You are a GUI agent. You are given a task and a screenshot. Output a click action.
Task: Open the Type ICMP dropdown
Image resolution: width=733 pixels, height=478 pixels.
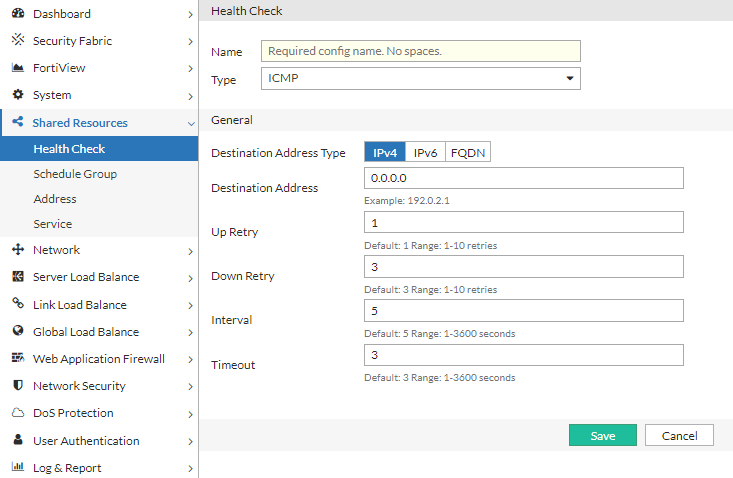(421, 79)
